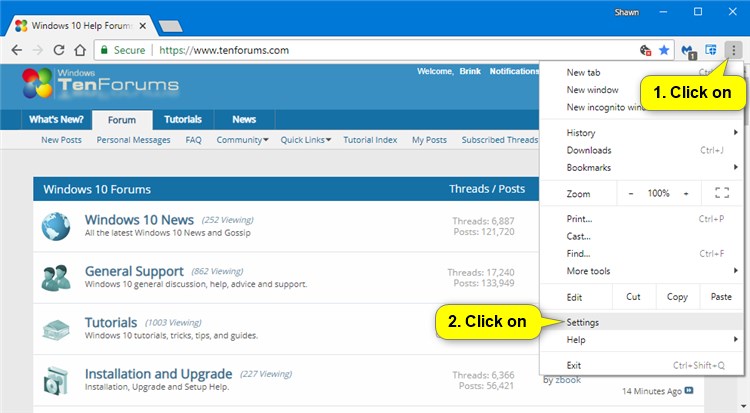Open cookie blocked icon in address bar
The width and height of the screenshot is (750, 413).
pyautogui.click(x=645, y=50)
